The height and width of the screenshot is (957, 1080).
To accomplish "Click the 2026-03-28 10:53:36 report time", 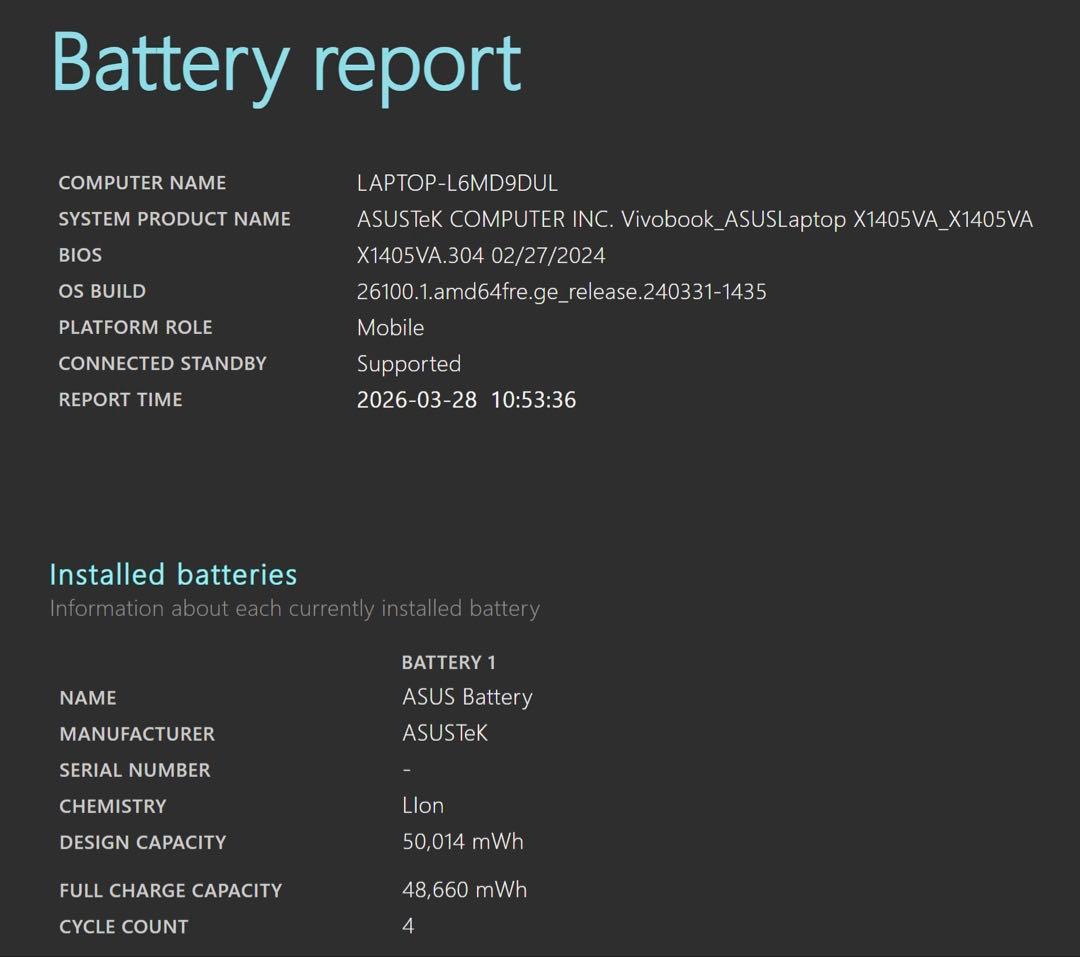I will click(x=466, y=400).
